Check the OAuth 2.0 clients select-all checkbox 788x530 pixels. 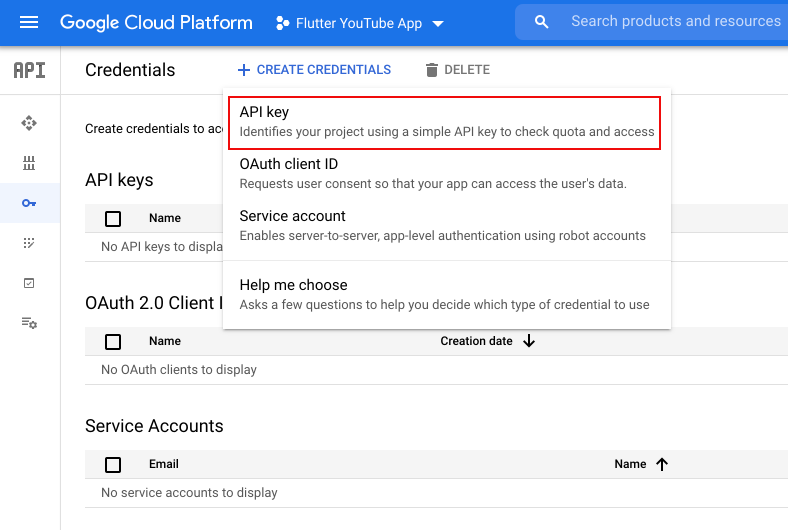click(113, 342)
